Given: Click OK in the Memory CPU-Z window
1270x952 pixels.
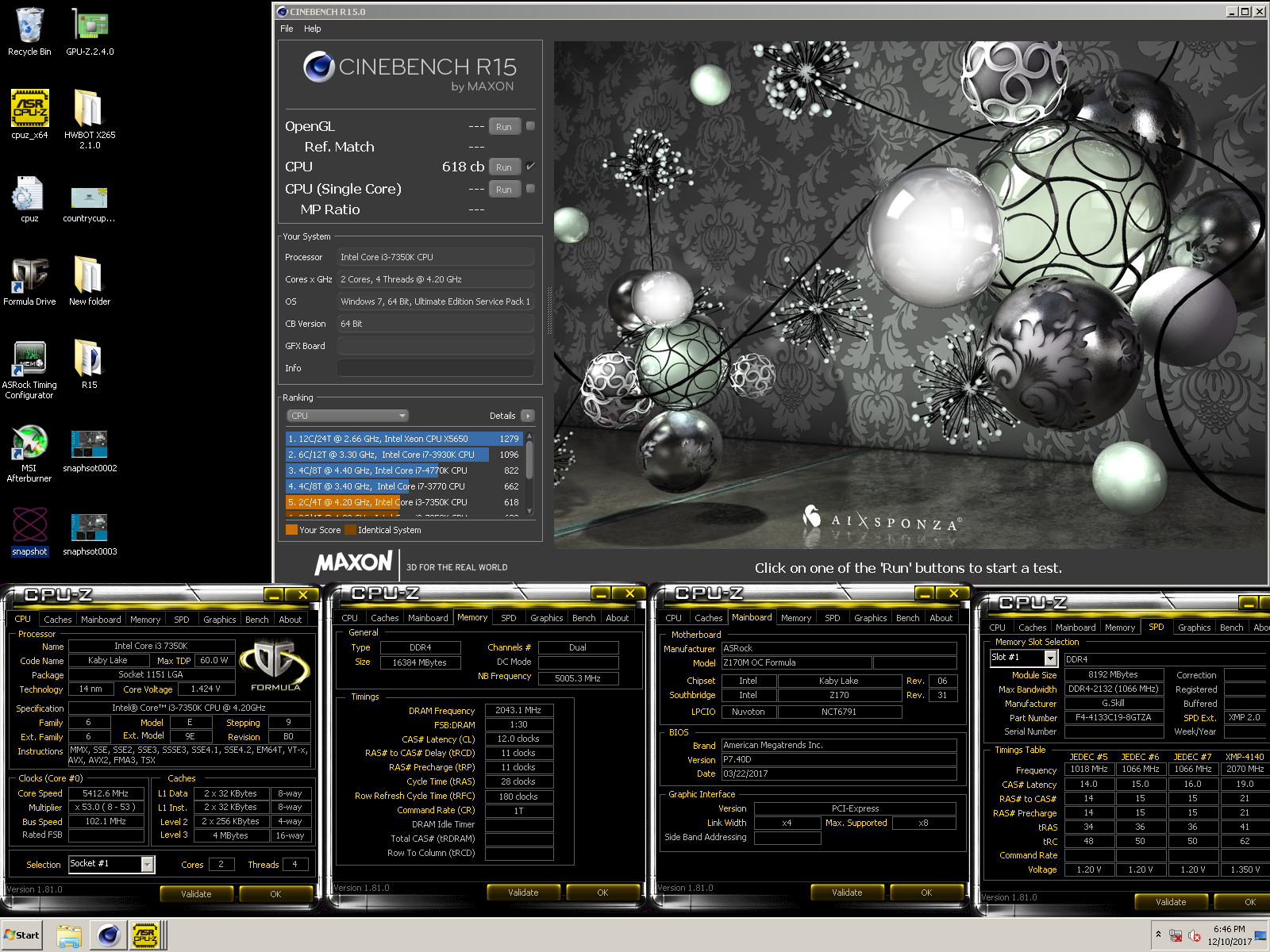Looking at the screenshot, I should coord(602,892).
